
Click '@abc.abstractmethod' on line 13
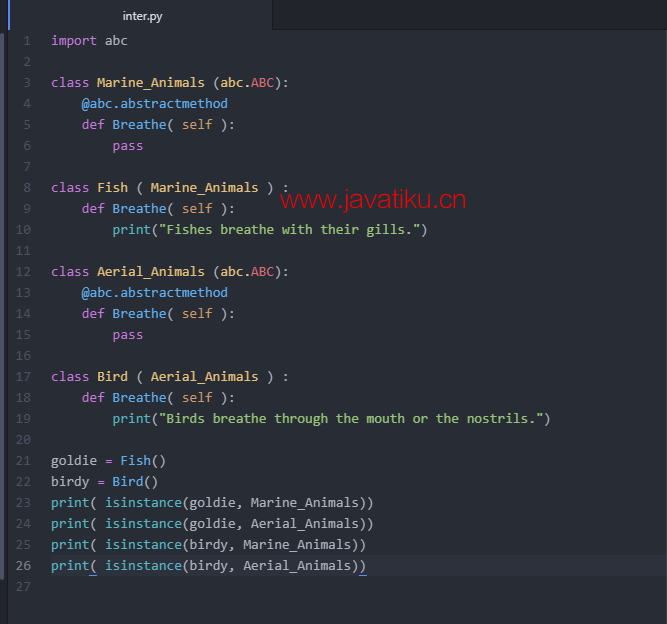click(154, 293)
